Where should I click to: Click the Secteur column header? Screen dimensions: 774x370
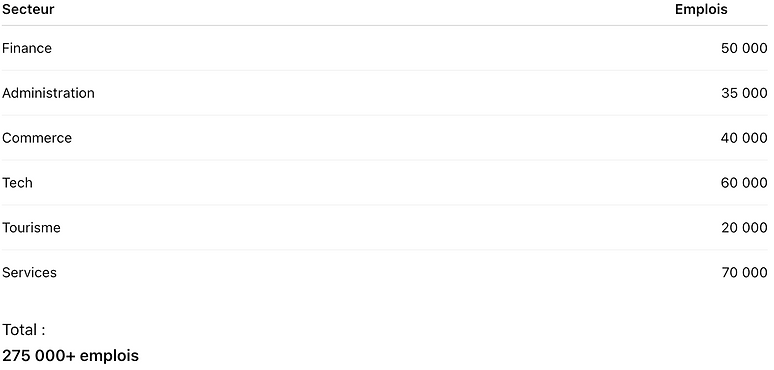(x=28, y=9)
